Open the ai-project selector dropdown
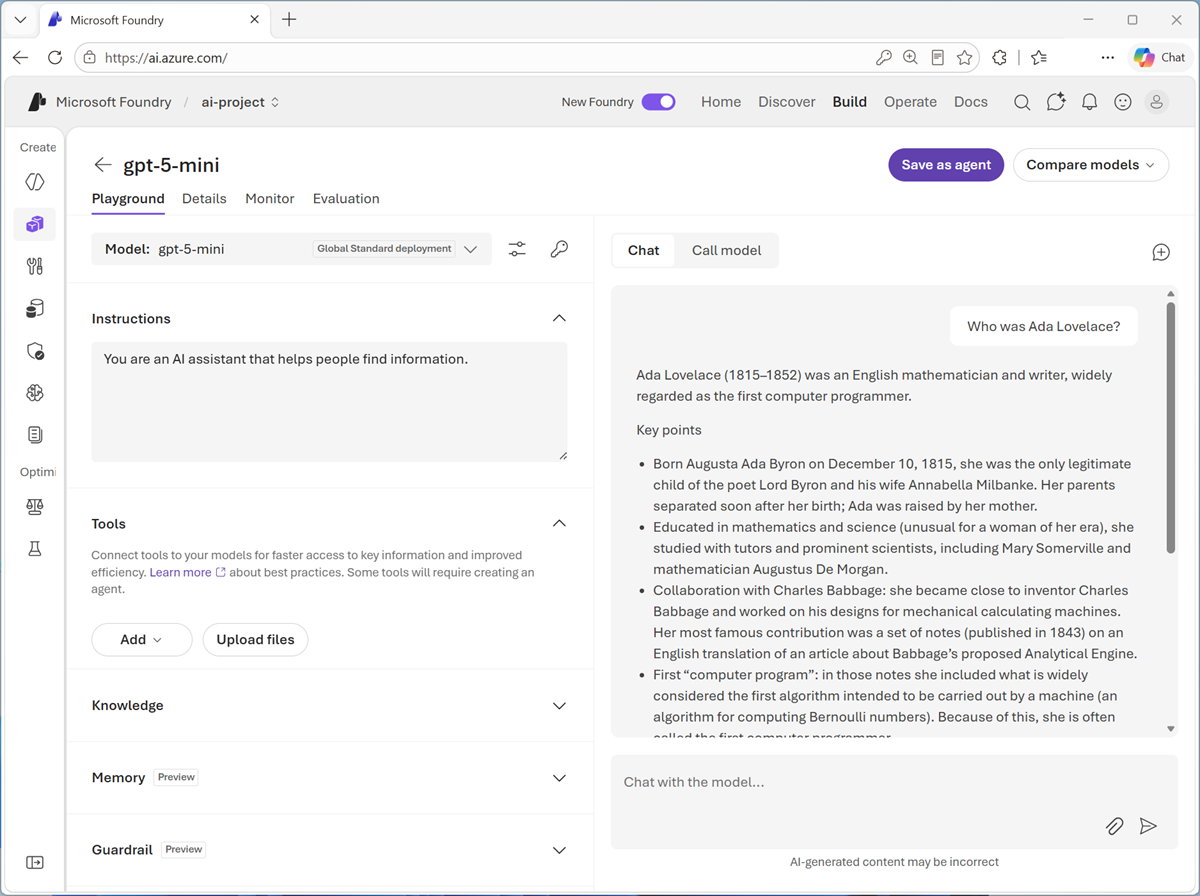1200x896 pixels. point(240,102)
